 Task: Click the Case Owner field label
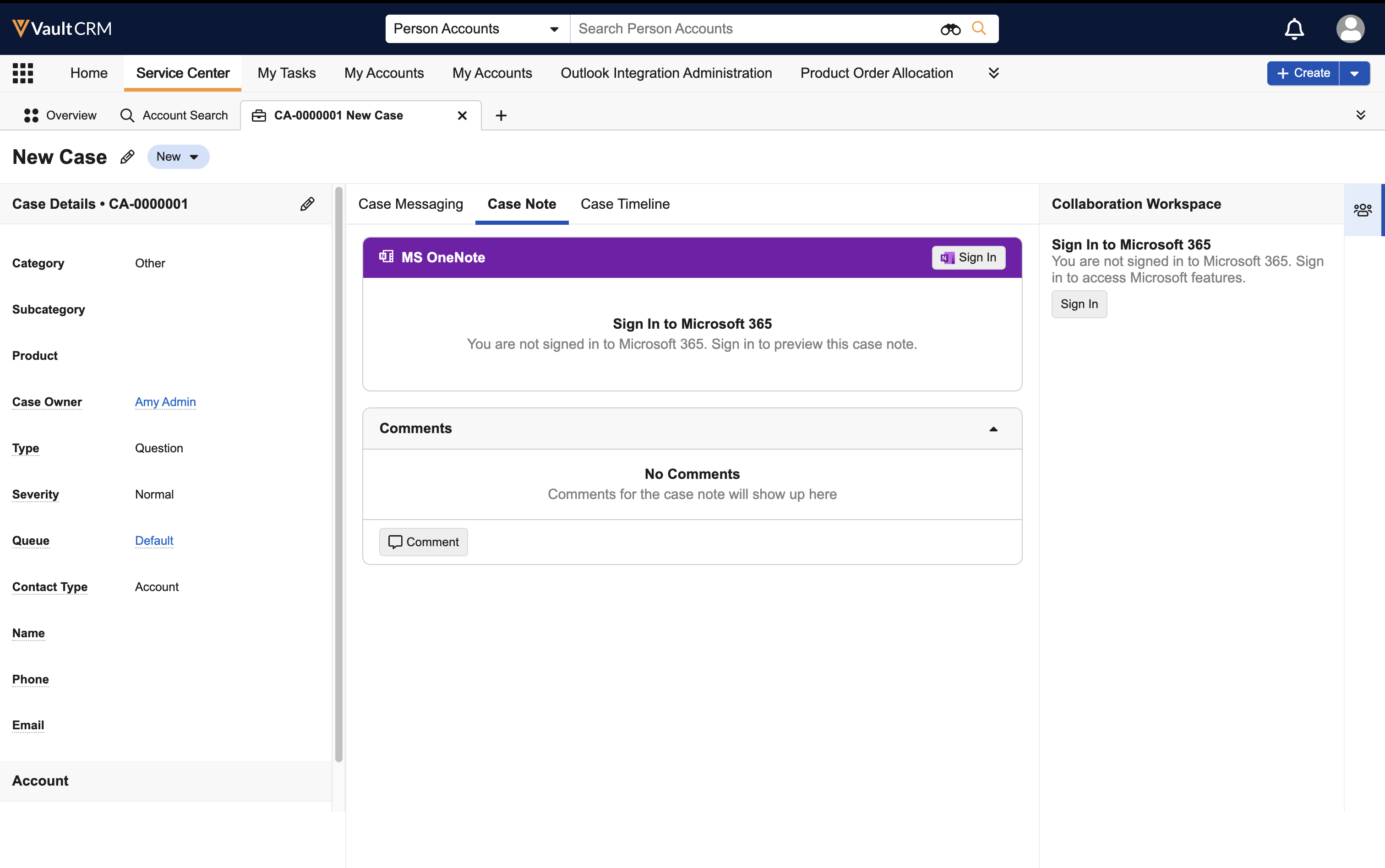[x=47, y=402]
